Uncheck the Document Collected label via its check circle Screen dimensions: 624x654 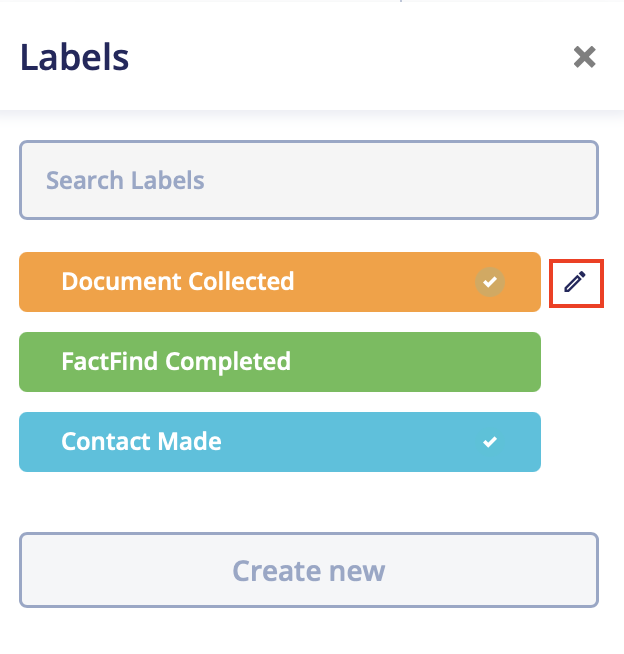click(490, 282)
